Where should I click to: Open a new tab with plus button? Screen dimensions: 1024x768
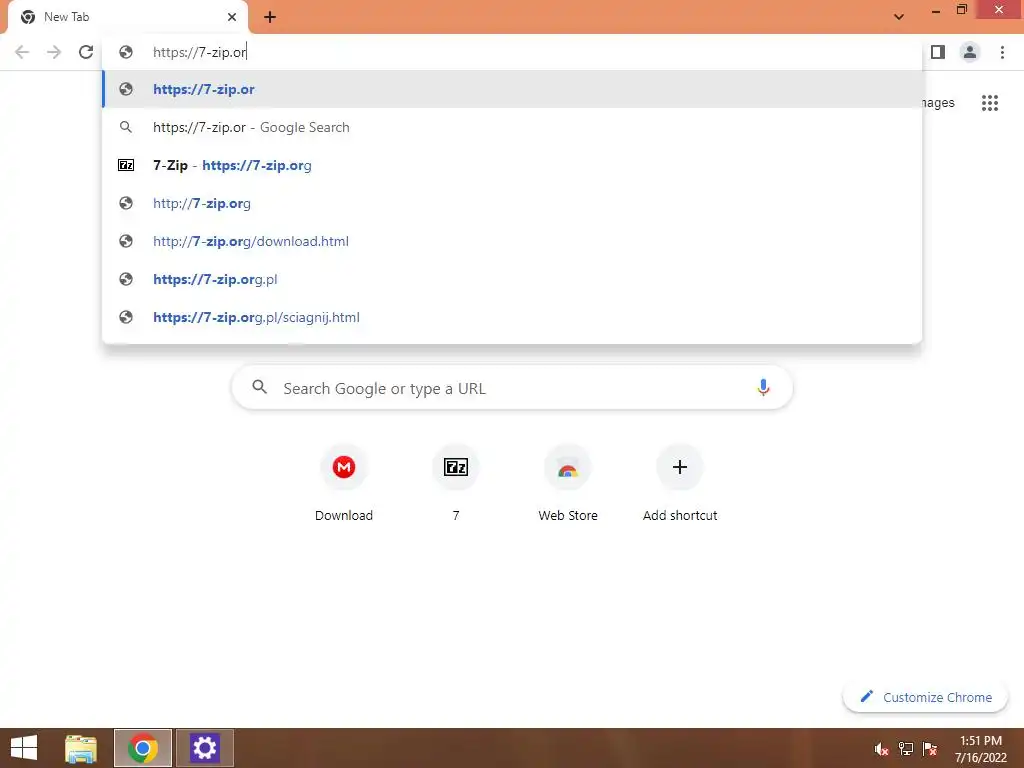(270, 17)
